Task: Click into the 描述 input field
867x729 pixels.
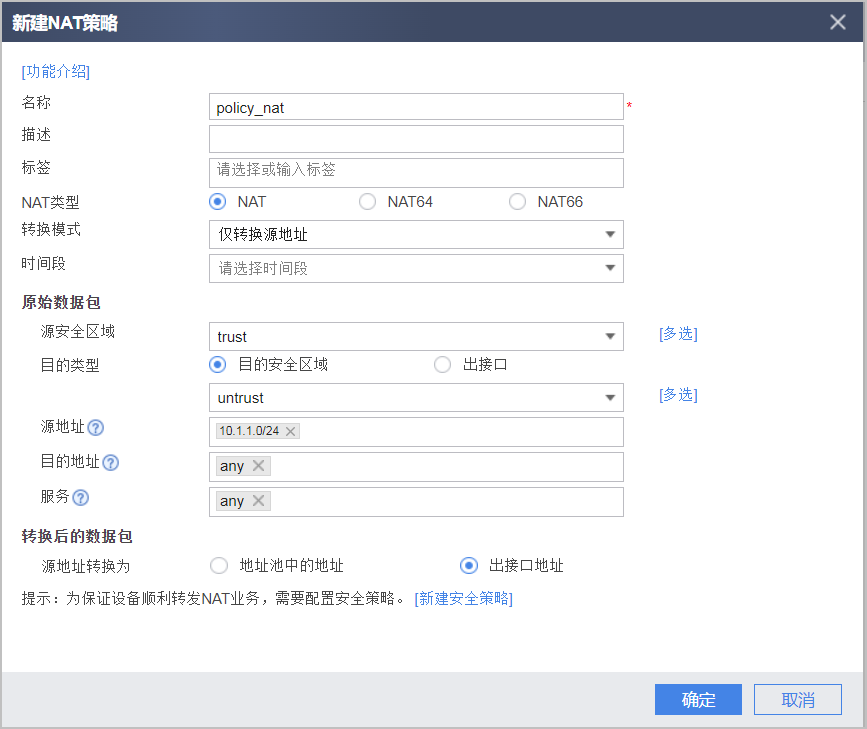Action: click(x=416, y=139)
